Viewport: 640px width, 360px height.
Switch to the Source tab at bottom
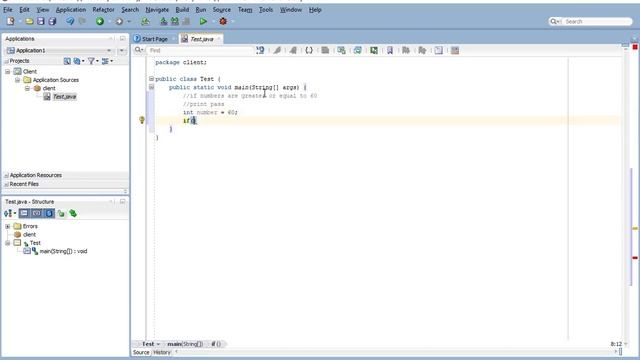(x=141, y=352)
